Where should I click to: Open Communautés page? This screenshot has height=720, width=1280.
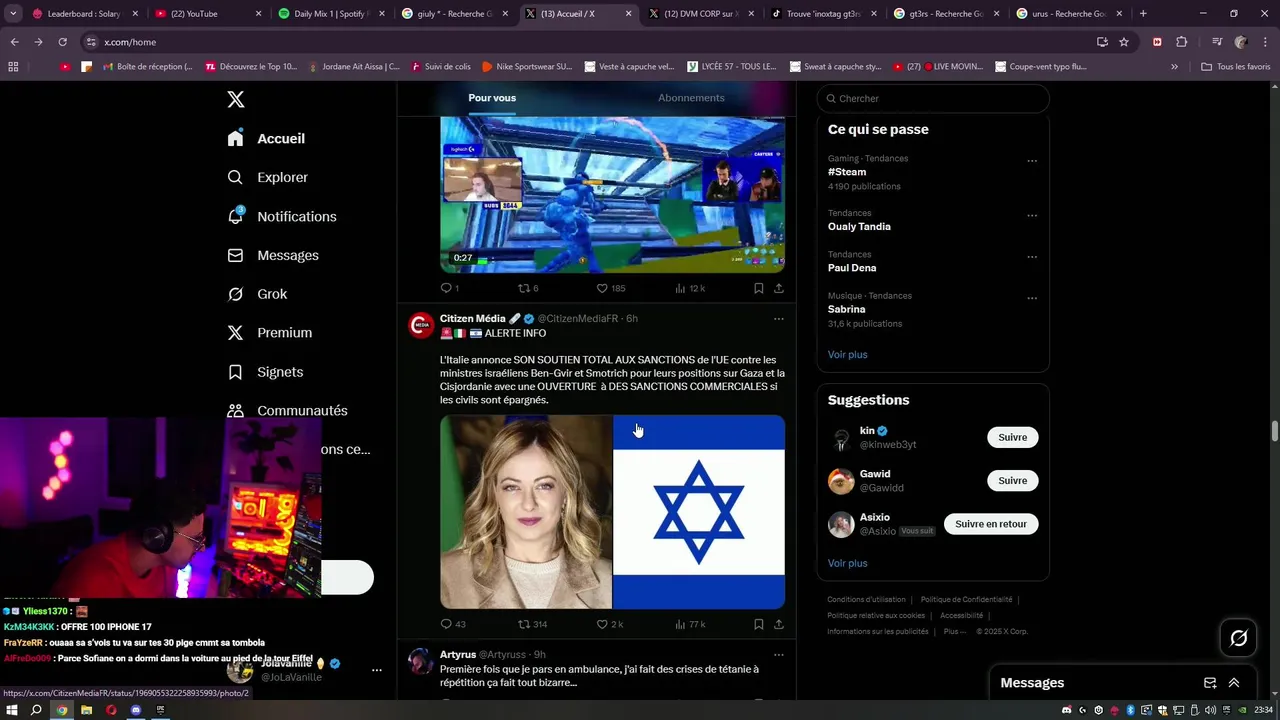click(x=287, y=411)
